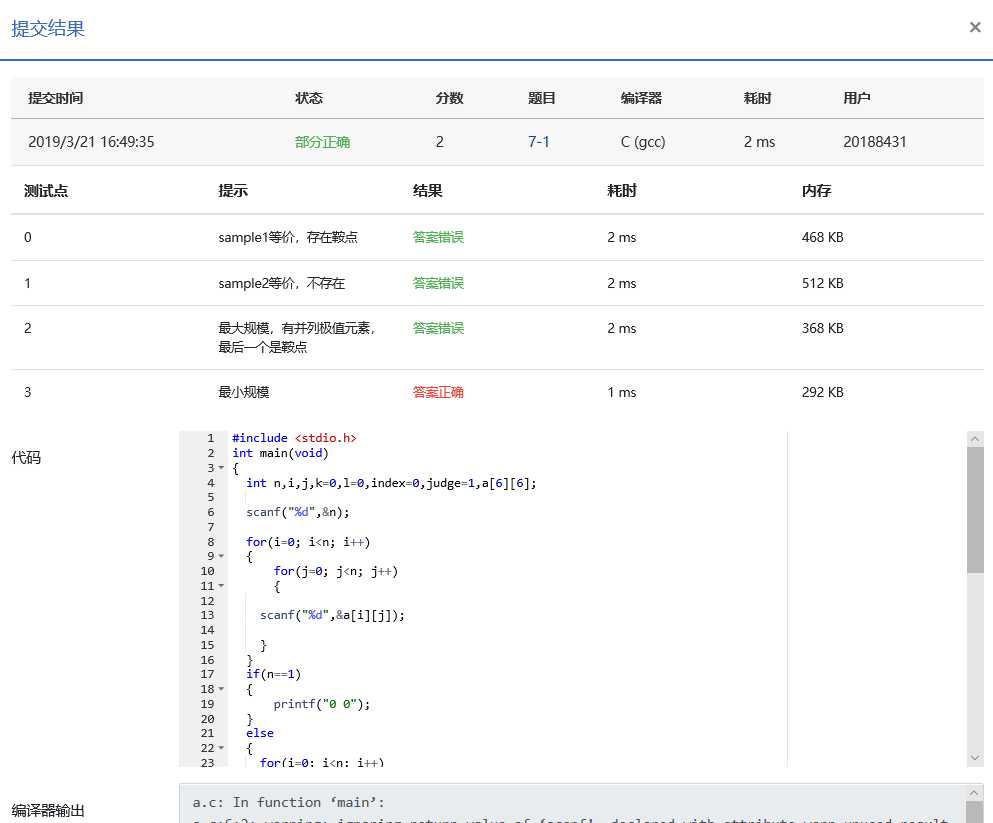Click hint sample1等价，存在鞍点

click(x=288, y=237)
